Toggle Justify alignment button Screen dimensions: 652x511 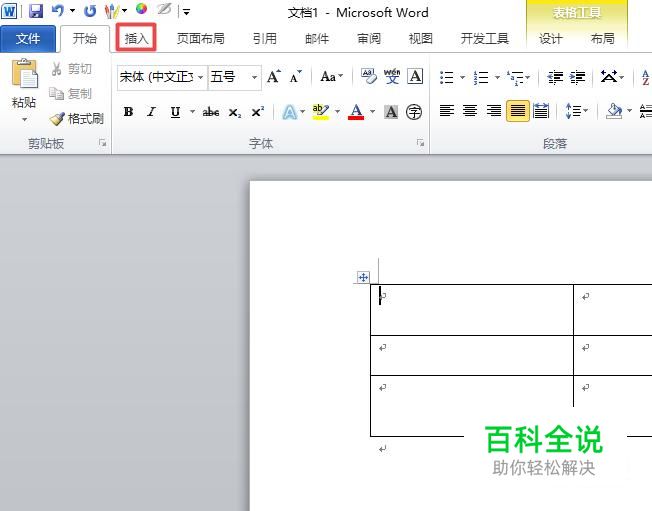(x=518, y=111)
